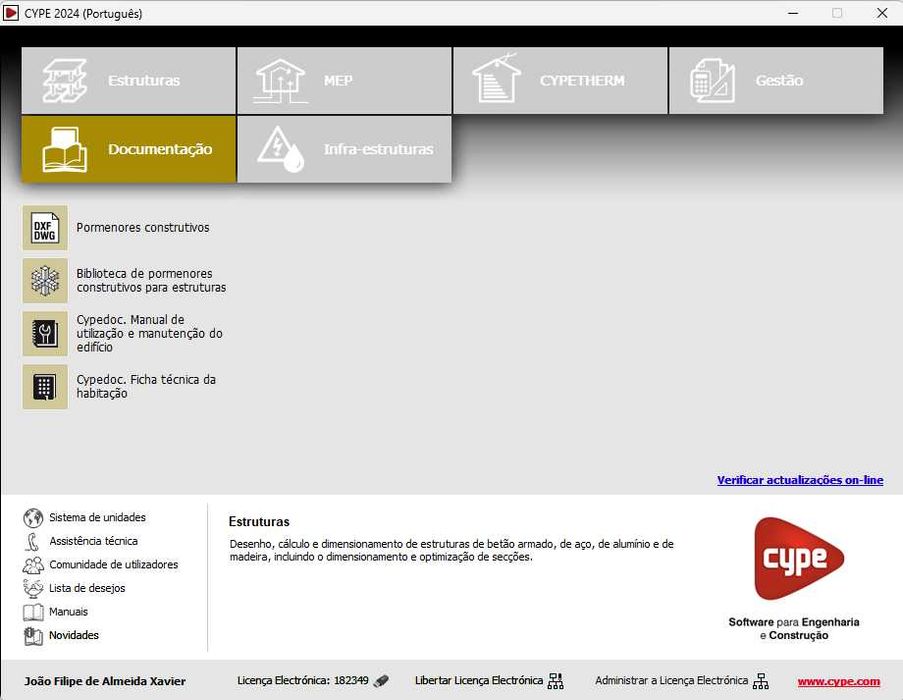The width and height of the screenshot is (903, 700).
Task: Launch Cypedoc Ficha técnica icon
Action: coord(45,387)
